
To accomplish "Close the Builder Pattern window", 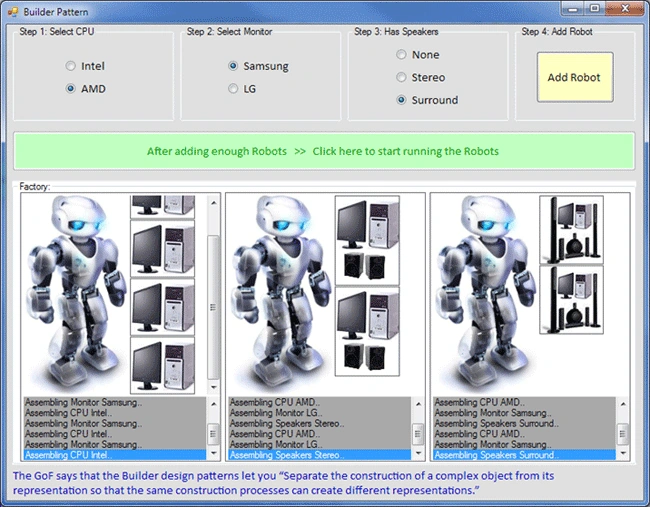I will [624, 9].
